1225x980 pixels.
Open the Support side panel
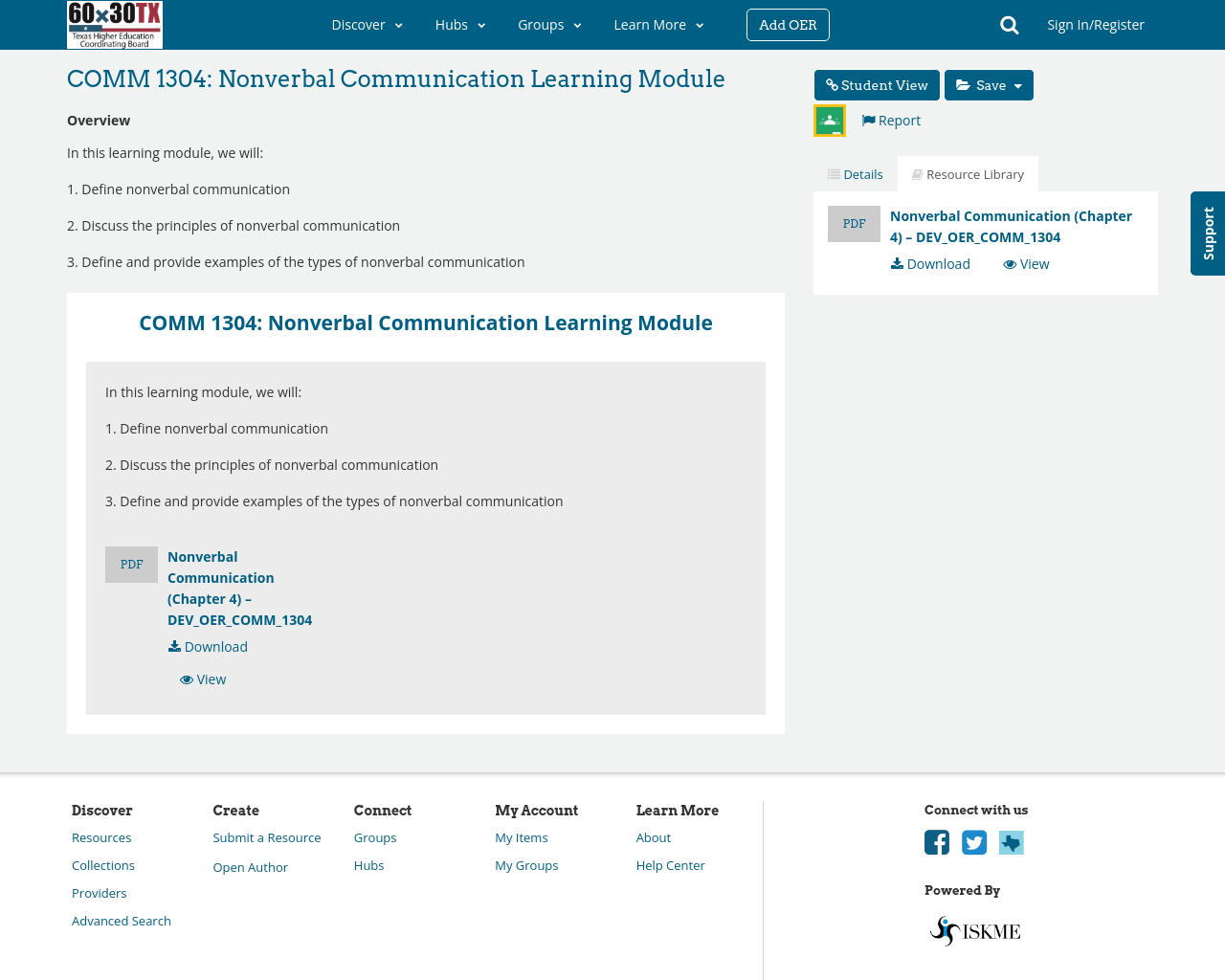(1208, 234)
